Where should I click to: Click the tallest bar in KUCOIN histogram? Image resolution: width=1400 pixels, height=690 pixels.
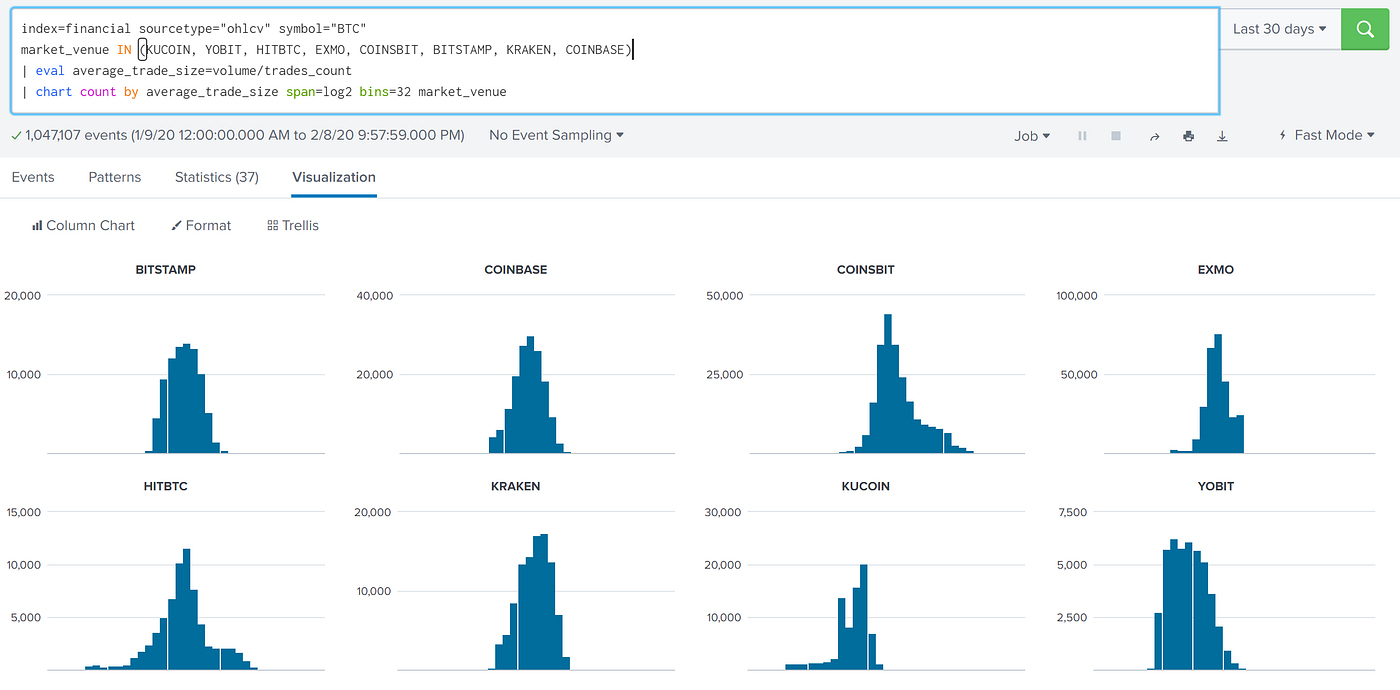point(864,617)
